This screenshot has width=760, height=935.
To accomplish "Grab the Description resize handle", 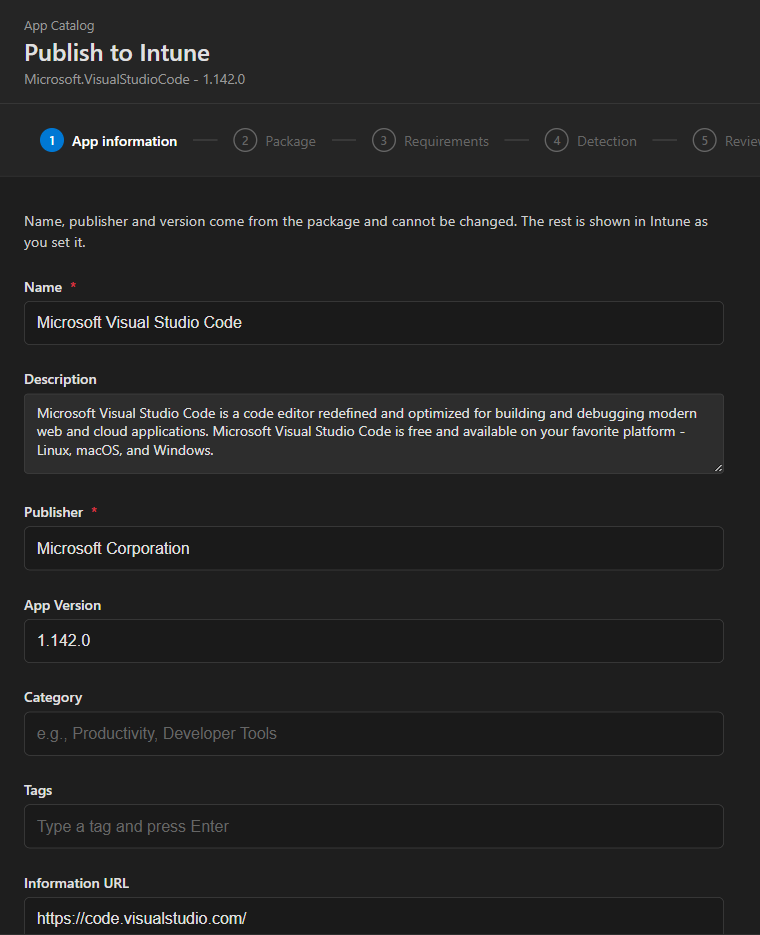I will click(718, 468).
